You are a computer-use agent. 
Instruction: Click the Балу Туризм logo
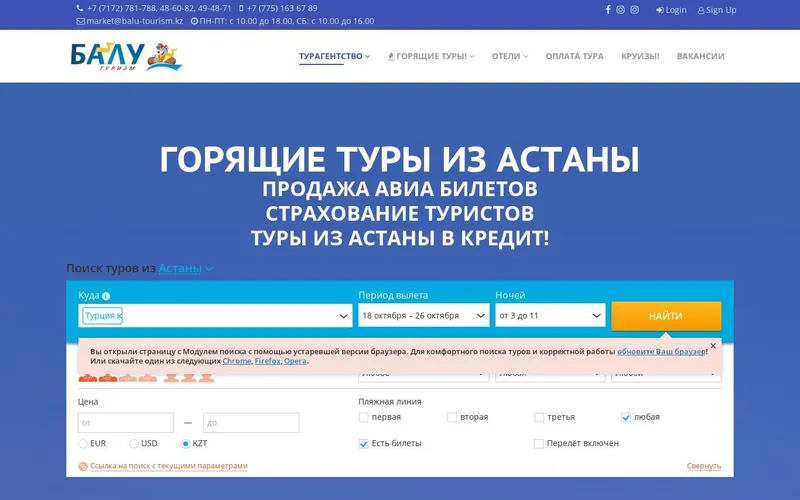[x=126, y=56]
